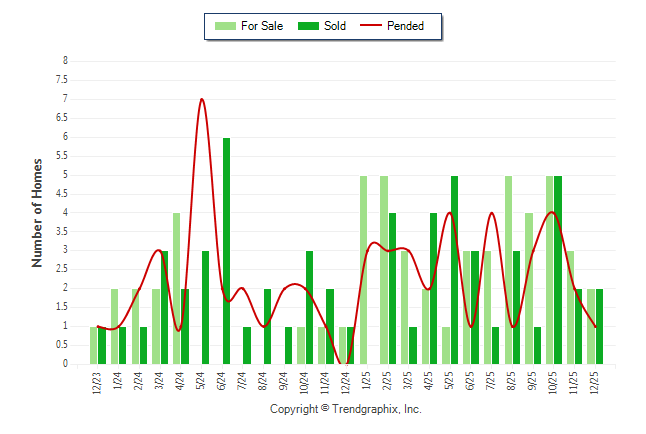Click the 8 value on the y-axis
The image size is (646, 434).
click(x=65, y=61)
